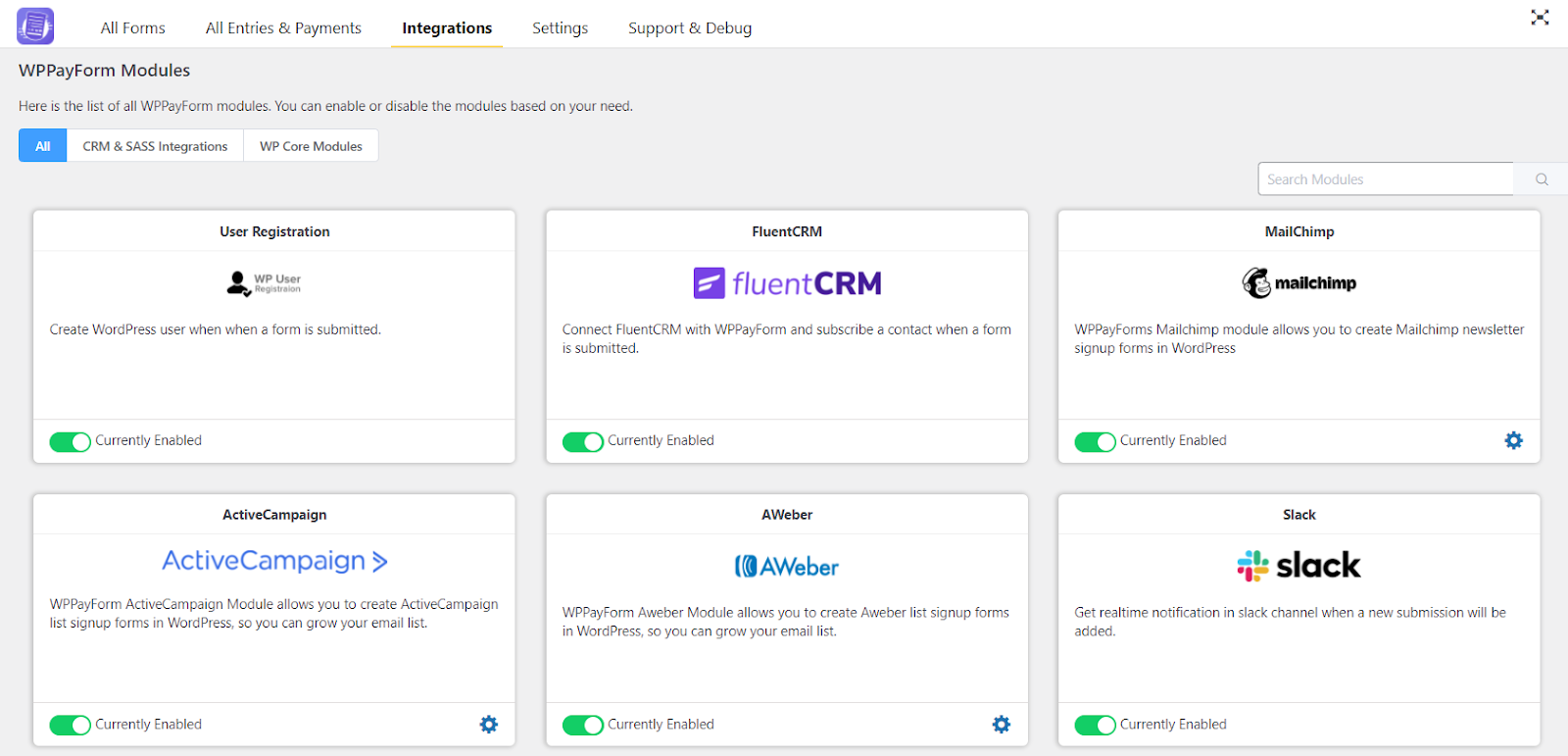1568x756 pixels.
Task: Filter by CRM & SASS Integrations
Action: point(155,146)
